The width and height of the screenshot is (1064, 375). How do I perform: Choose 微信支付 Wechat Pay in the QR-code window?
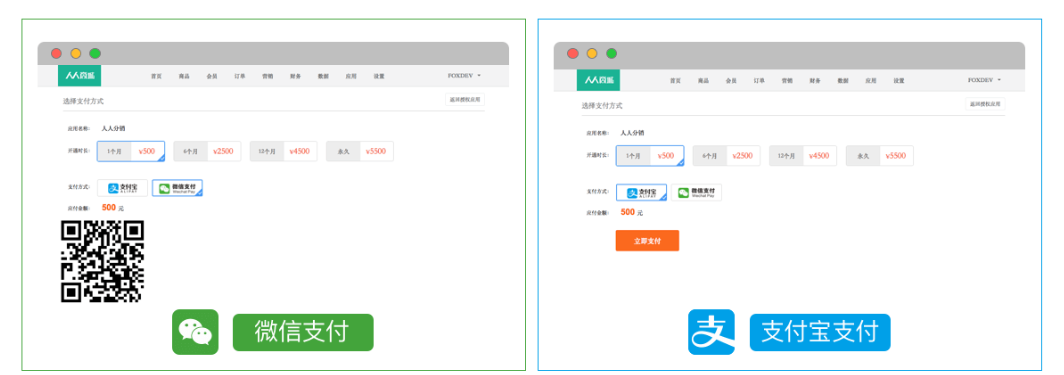click(177, 188)
